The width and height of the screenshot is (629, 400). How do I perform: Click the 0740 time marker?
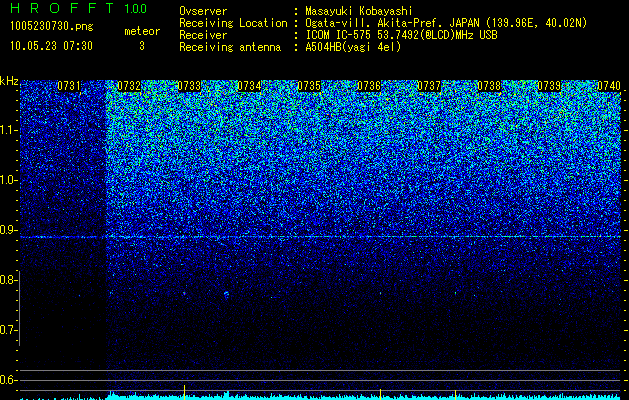[x=609, y=86]
